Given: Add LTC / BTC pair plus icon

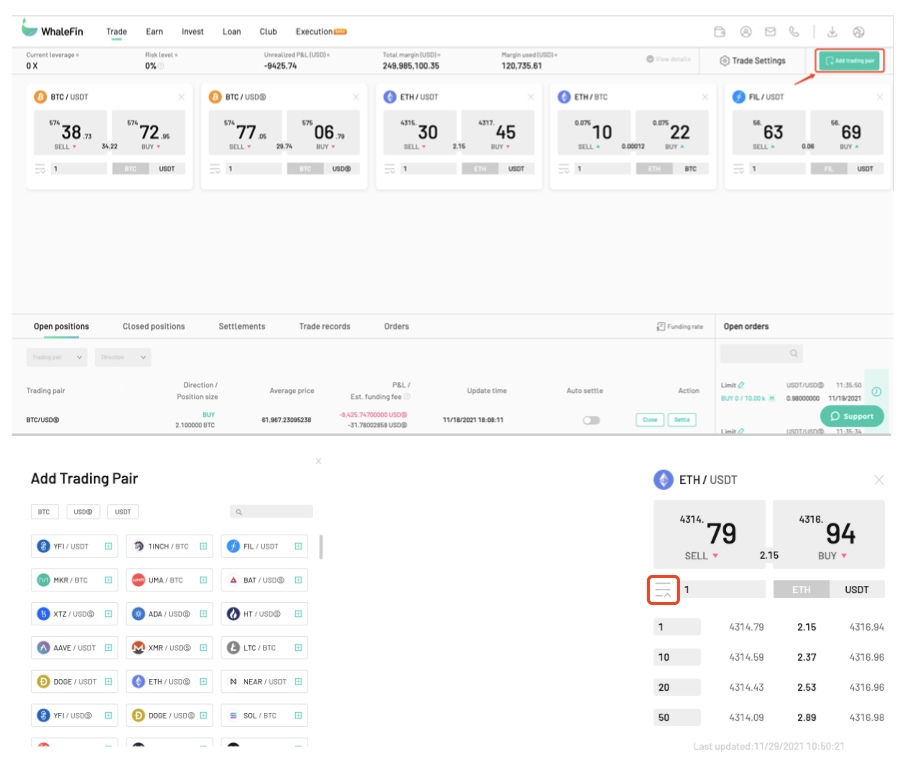Looking at the screenshot, I should click(x=298, y=648).
